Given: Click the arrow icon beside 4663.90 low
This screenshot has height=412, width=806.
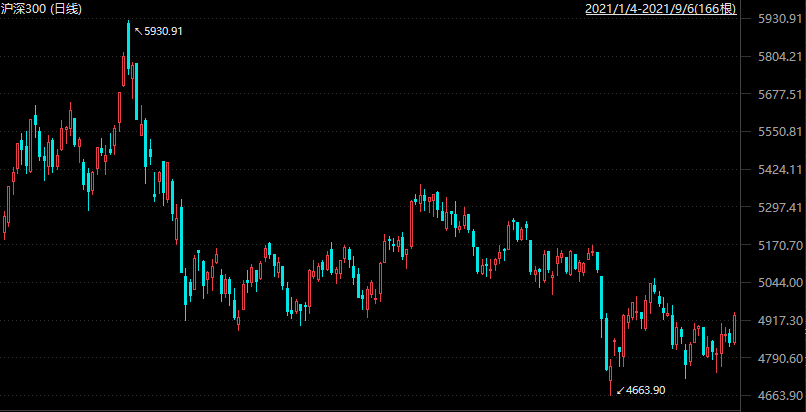Looking at the screenshot, I should tap(620, 390).
